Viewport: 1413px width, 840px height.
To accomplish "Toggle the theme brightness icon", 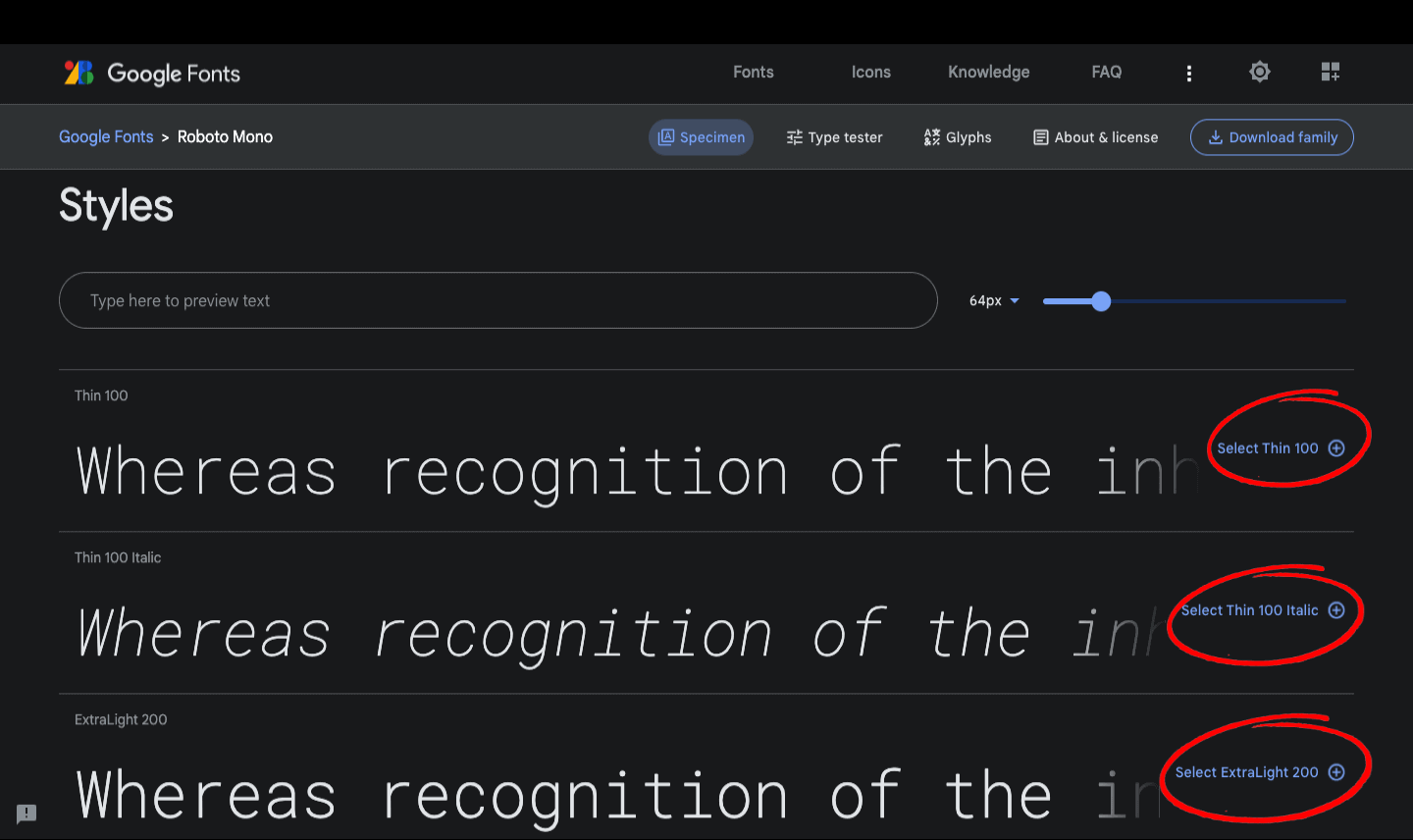I will pos(1260,72).
